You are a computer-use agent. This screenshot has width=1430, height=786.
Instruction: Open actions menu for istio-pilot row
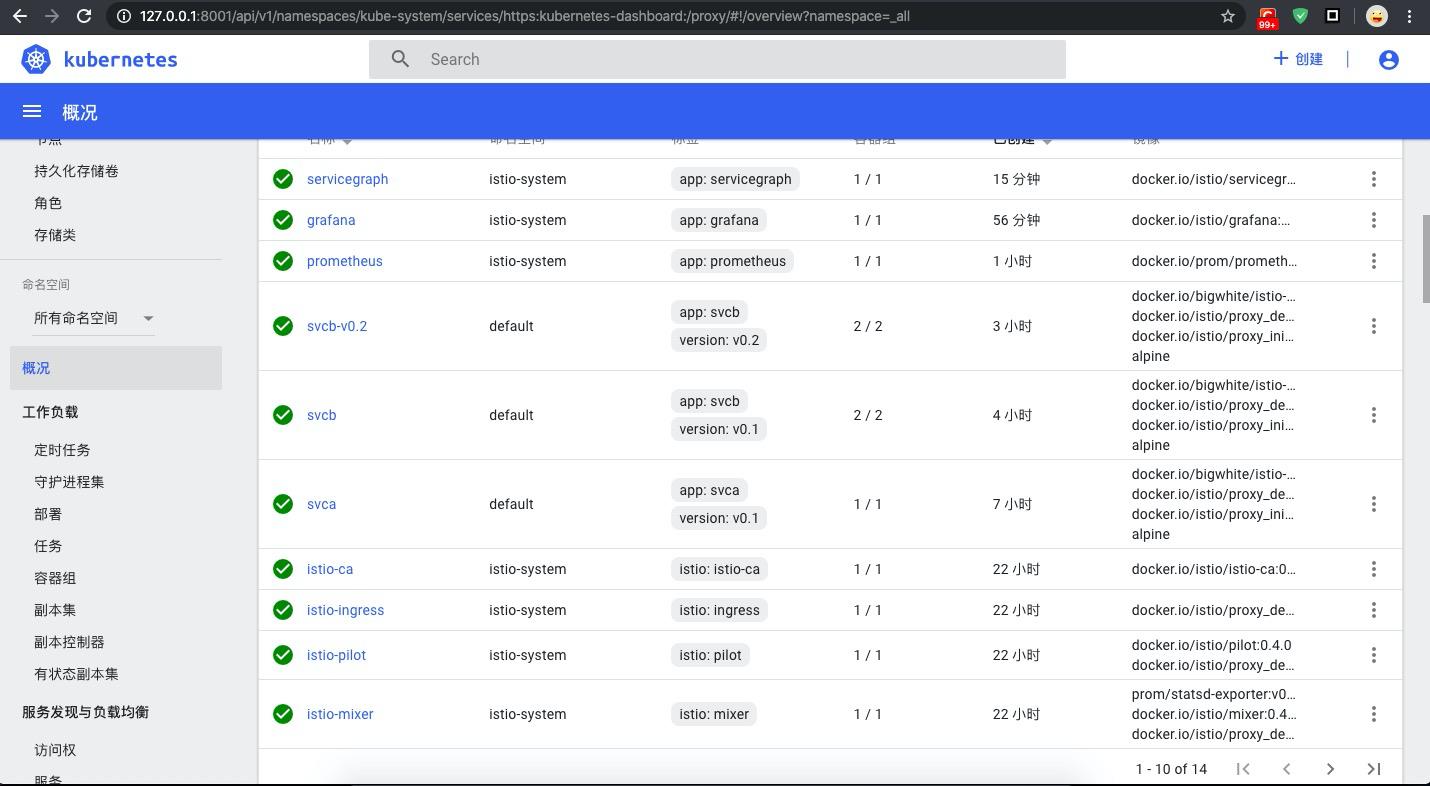1374,655
